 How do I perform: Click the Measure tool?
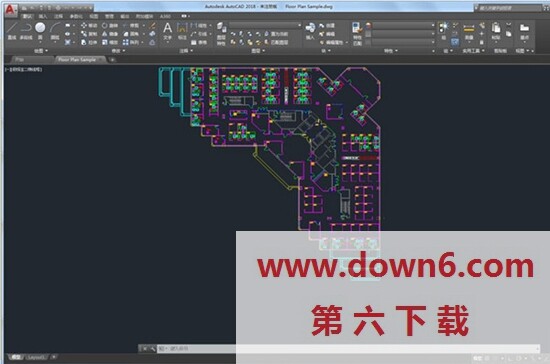tap(469, 32)
